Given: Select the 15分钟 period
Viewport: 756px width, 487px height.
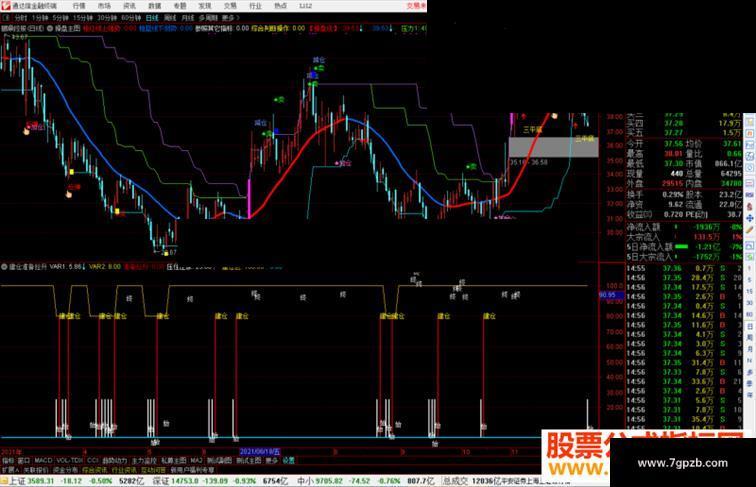Looking at the screenshot, I should click(x=82, y=18).
